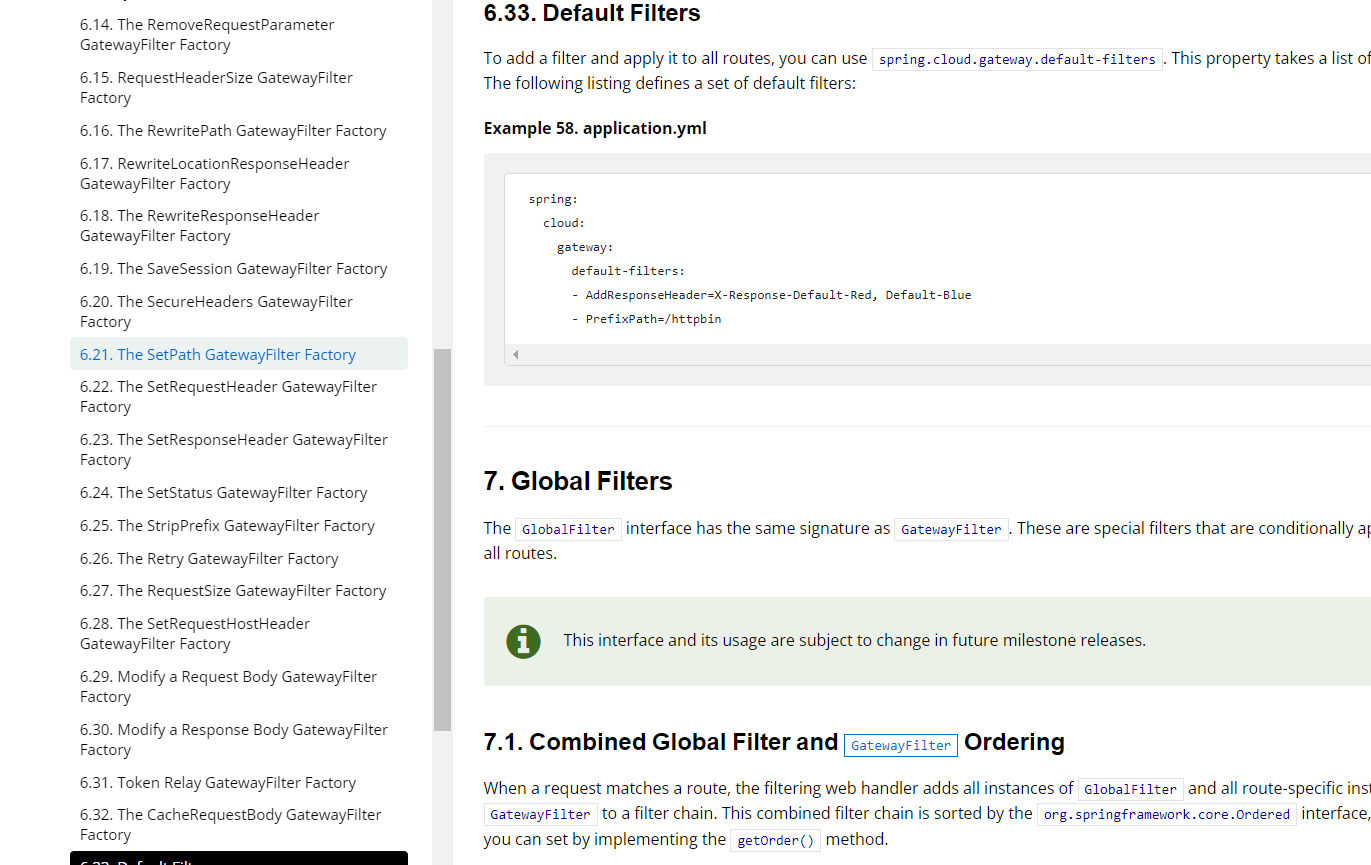
Task: Select 6.22 SetRequestHeader GatewayFilter Factory
Action: tap(228, 397)
